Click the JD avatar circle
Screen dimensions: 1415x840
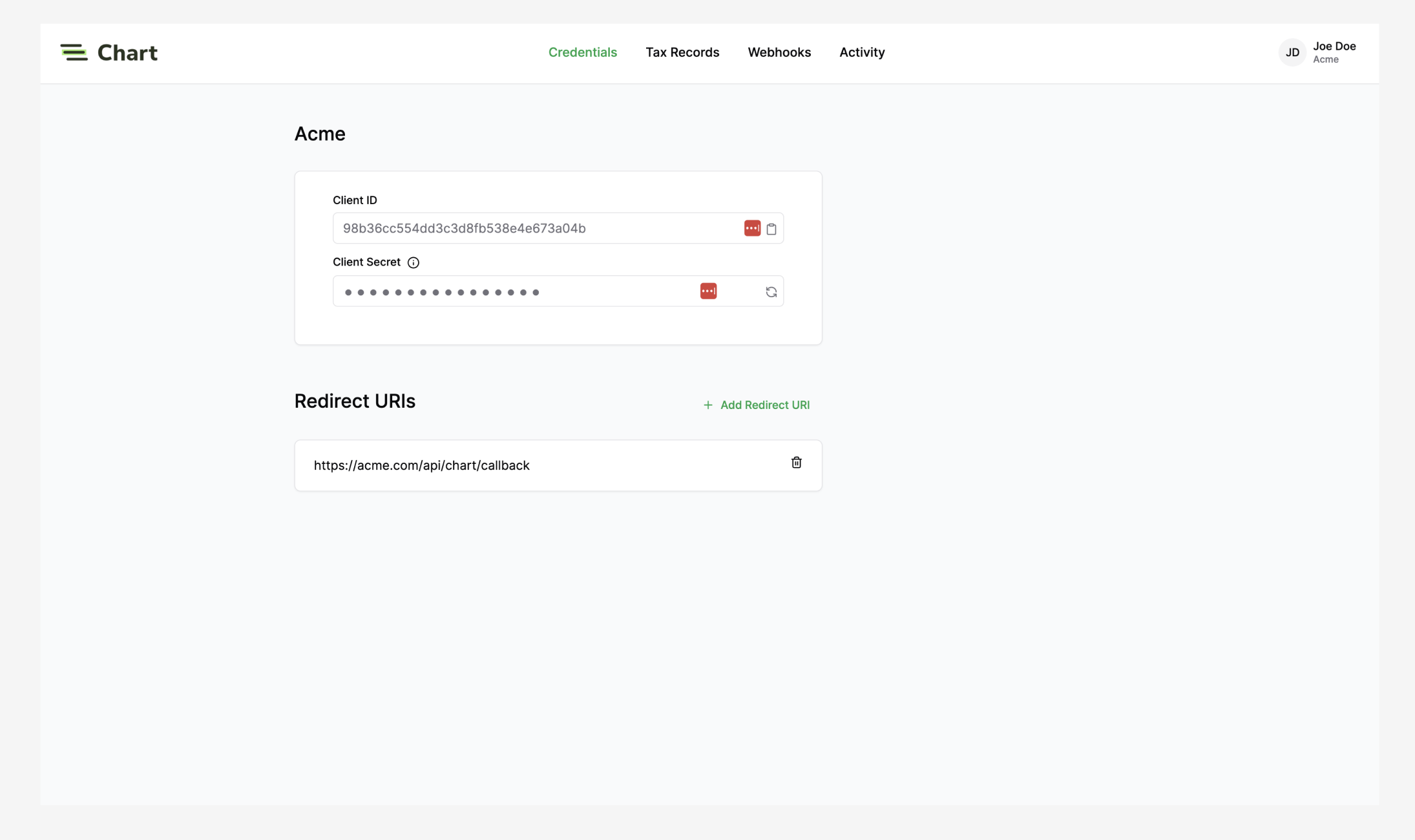pos(1292,52)
